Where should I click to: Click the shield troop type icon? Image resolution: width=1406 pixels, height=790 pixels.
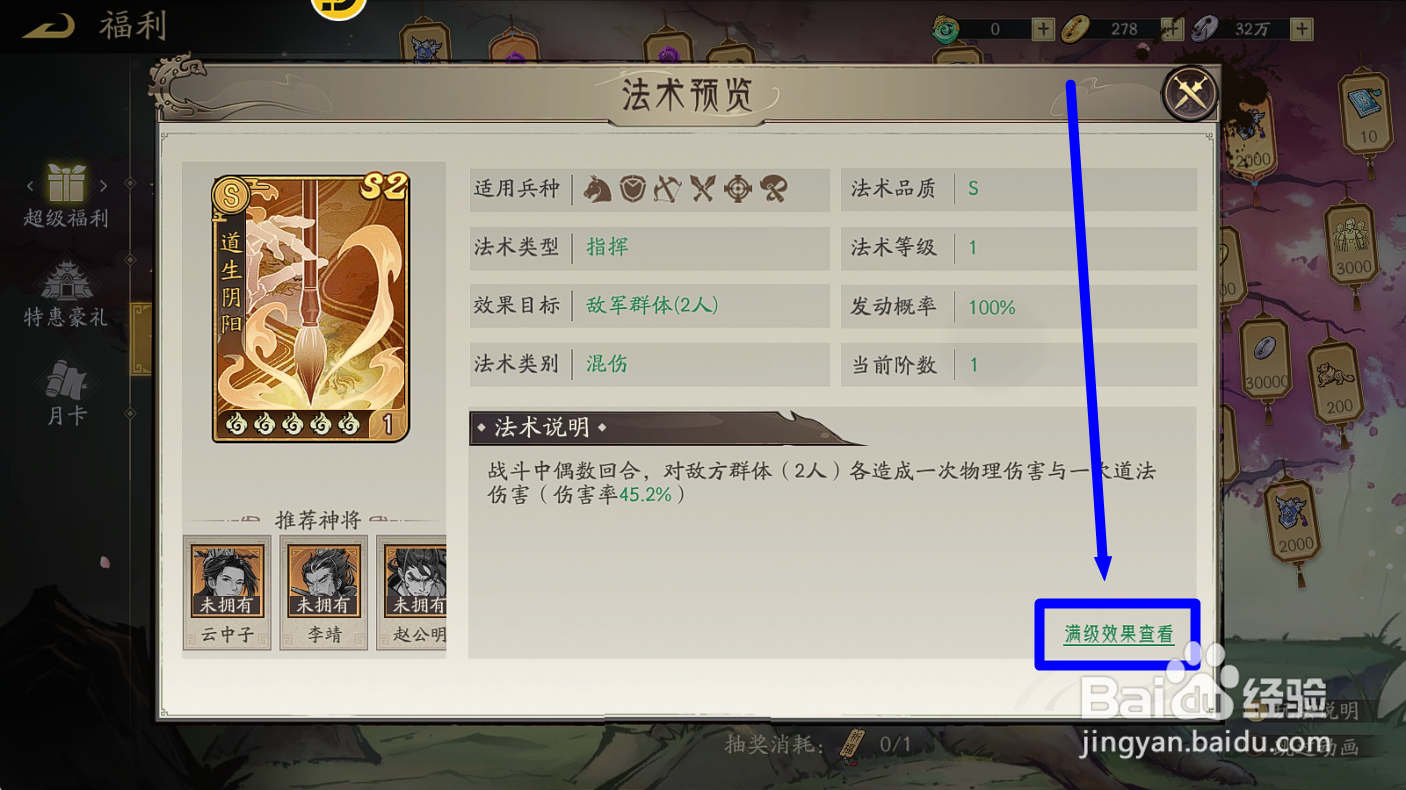[633, 188]
